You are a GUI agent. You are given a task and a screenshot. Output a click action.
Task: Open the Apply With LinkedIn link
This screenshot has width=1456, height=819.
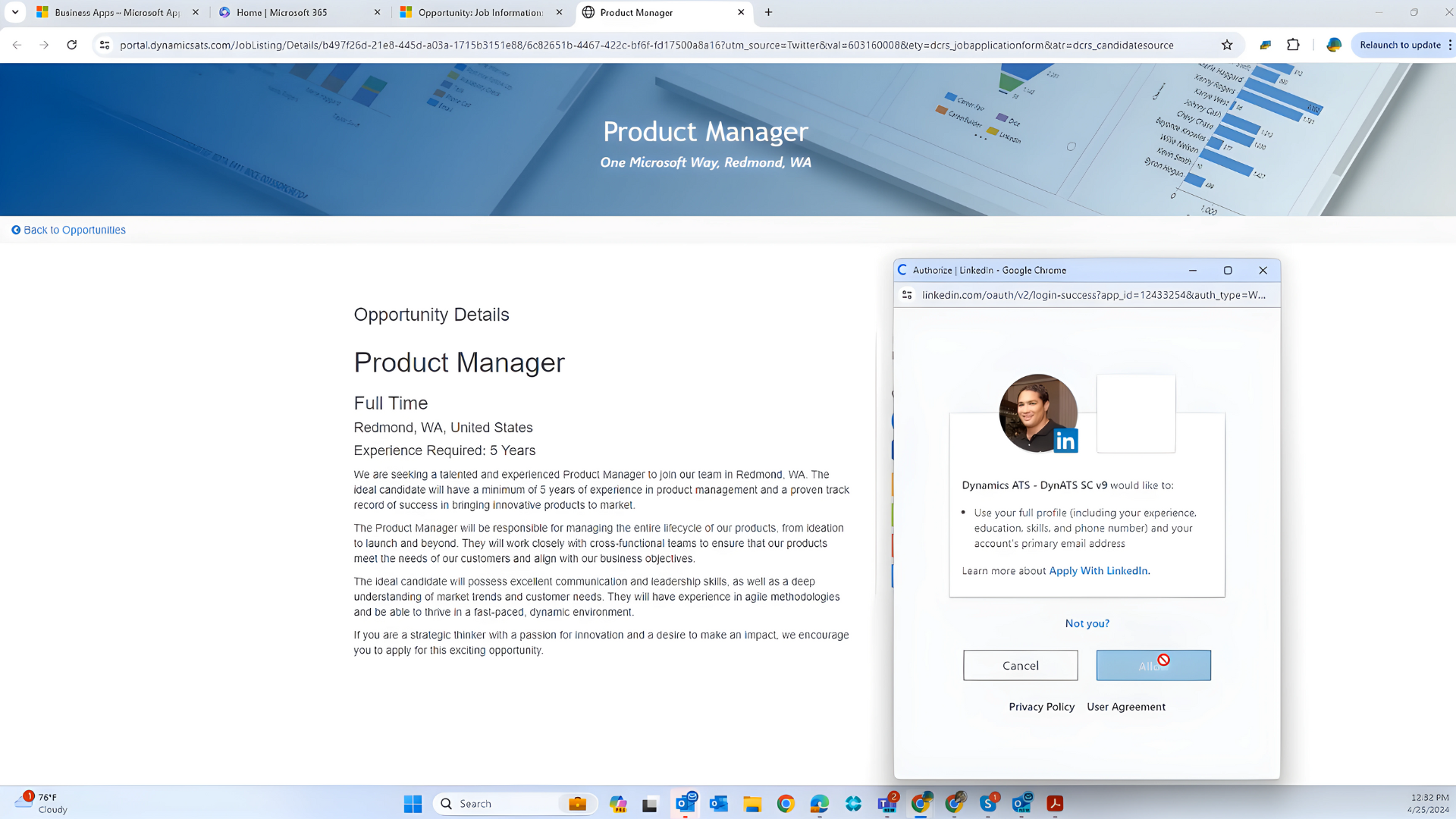coord(1099,570)
